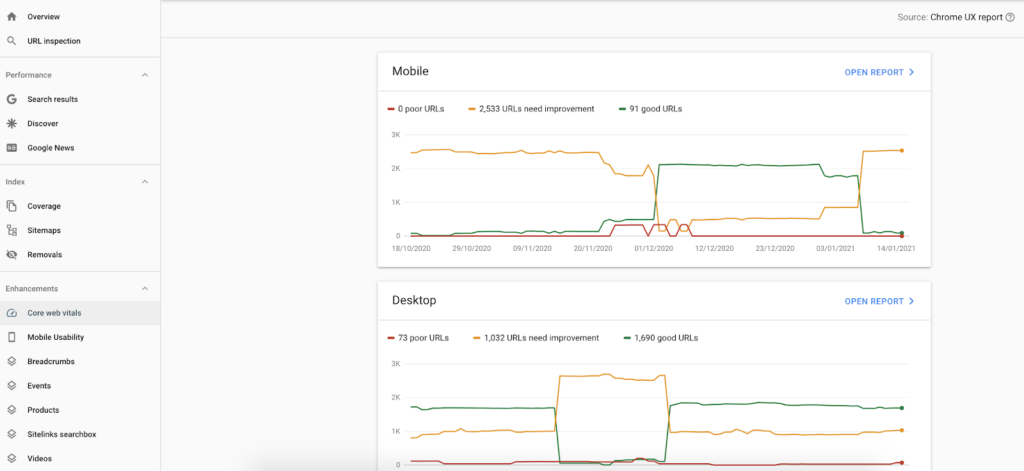Click the Videos layers icon

[x=11, y=459]
